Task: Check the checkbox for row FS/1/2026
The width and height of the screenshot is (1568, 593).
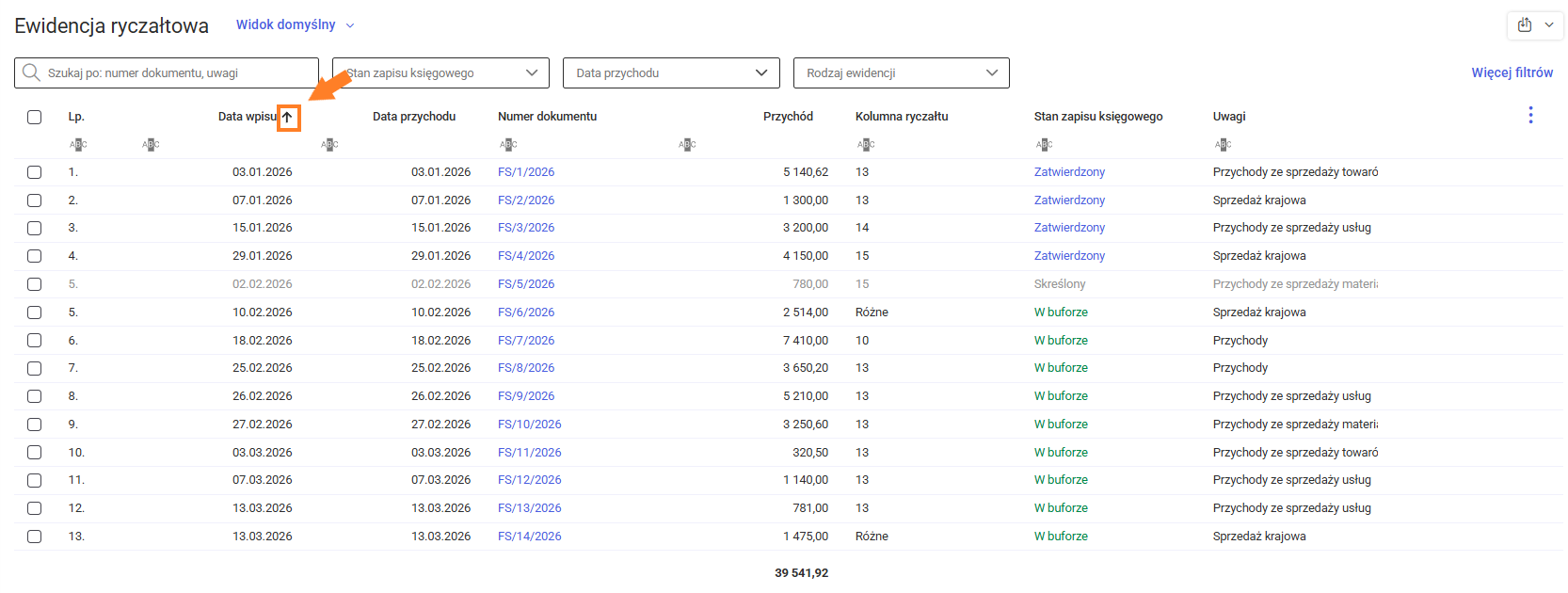Action: coord(35,172)
